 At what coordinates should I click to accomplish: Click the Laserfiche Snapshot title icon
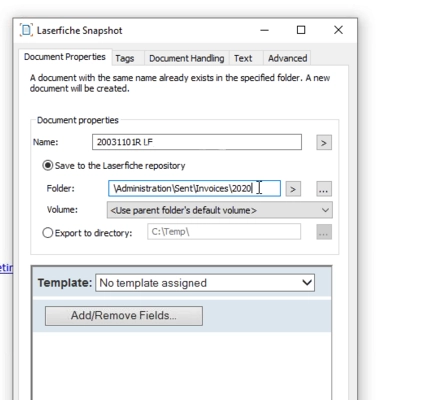point(26,30)
